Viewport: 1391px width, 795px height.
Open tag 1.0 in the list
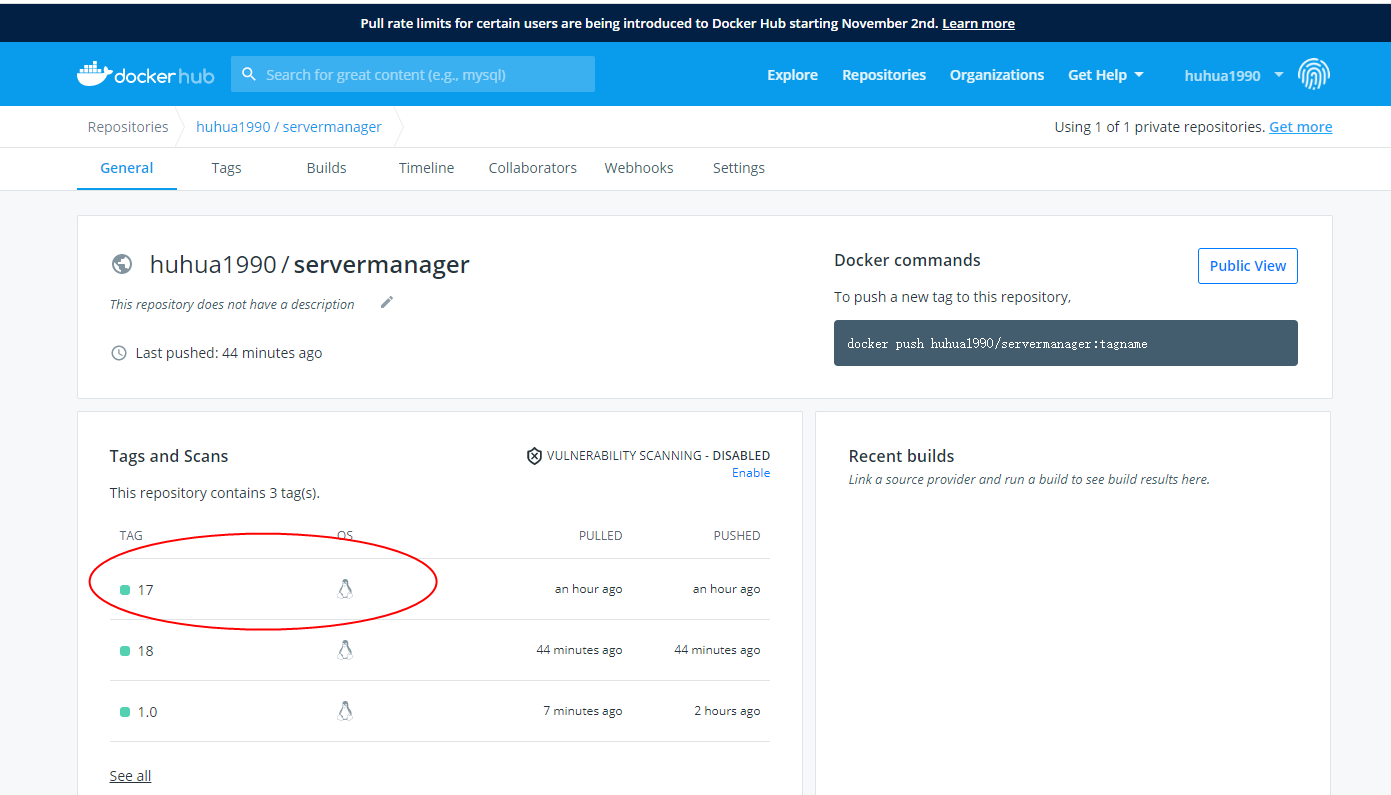pyautogui.click(x=148, y=712)
